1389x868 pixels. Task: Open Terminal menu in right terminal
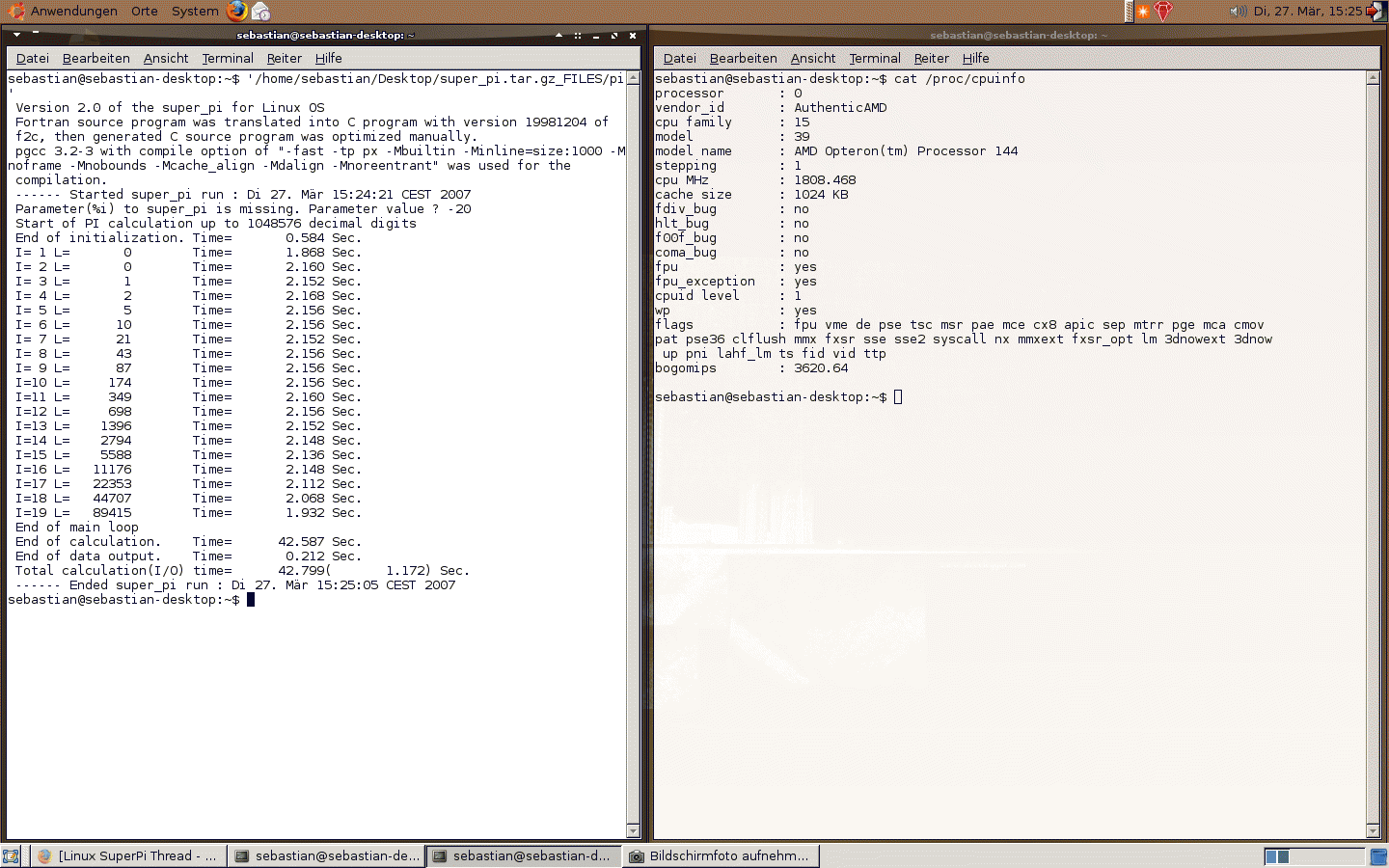(x=875, y=58)
